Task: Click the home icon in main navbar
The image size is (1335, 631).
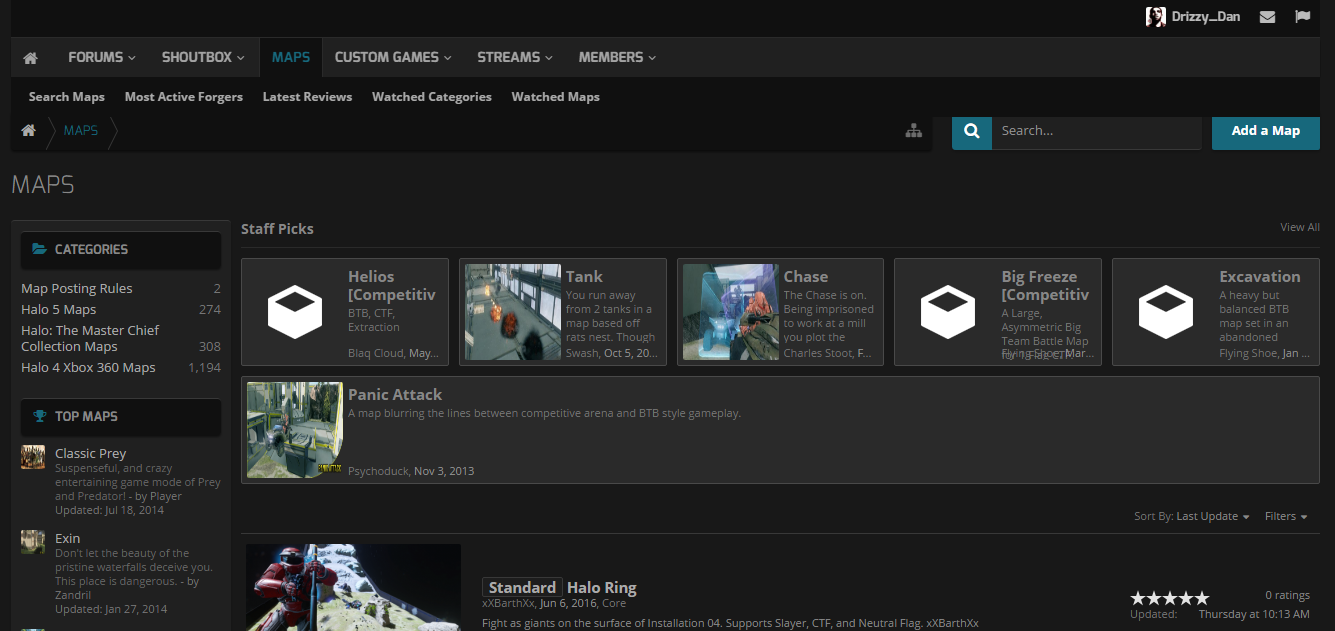Action: pos(30,58)
